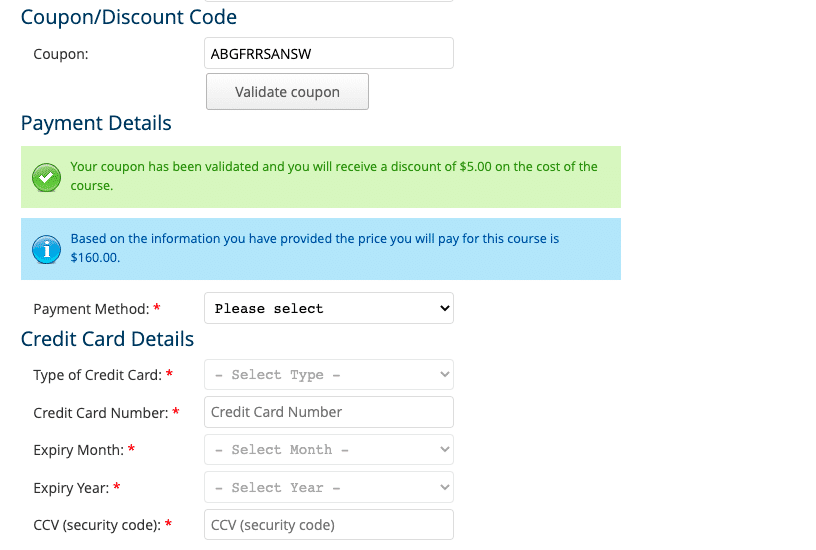The image size is (816, 550).
Task: Click the $160.00 course price notice text
Action: 315,248
